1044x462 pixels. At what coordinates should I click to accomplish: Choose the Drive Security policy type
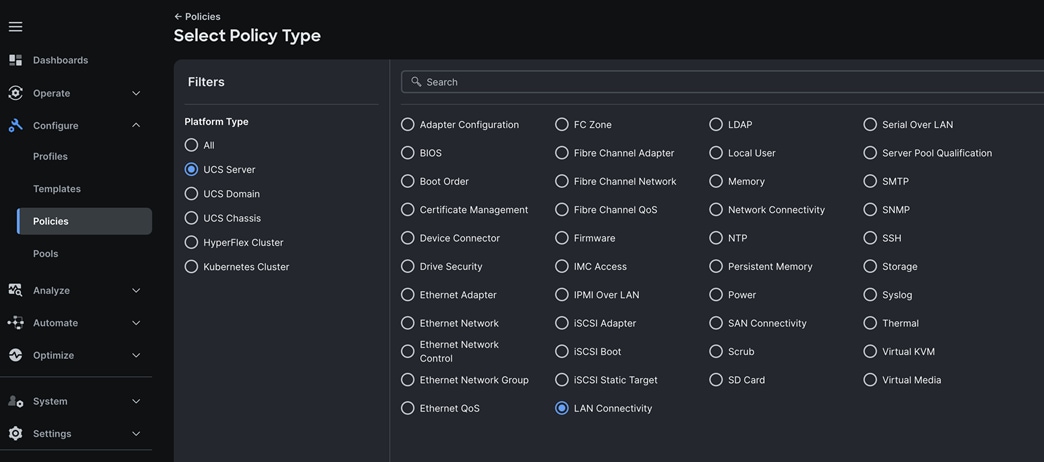point(407,266)
